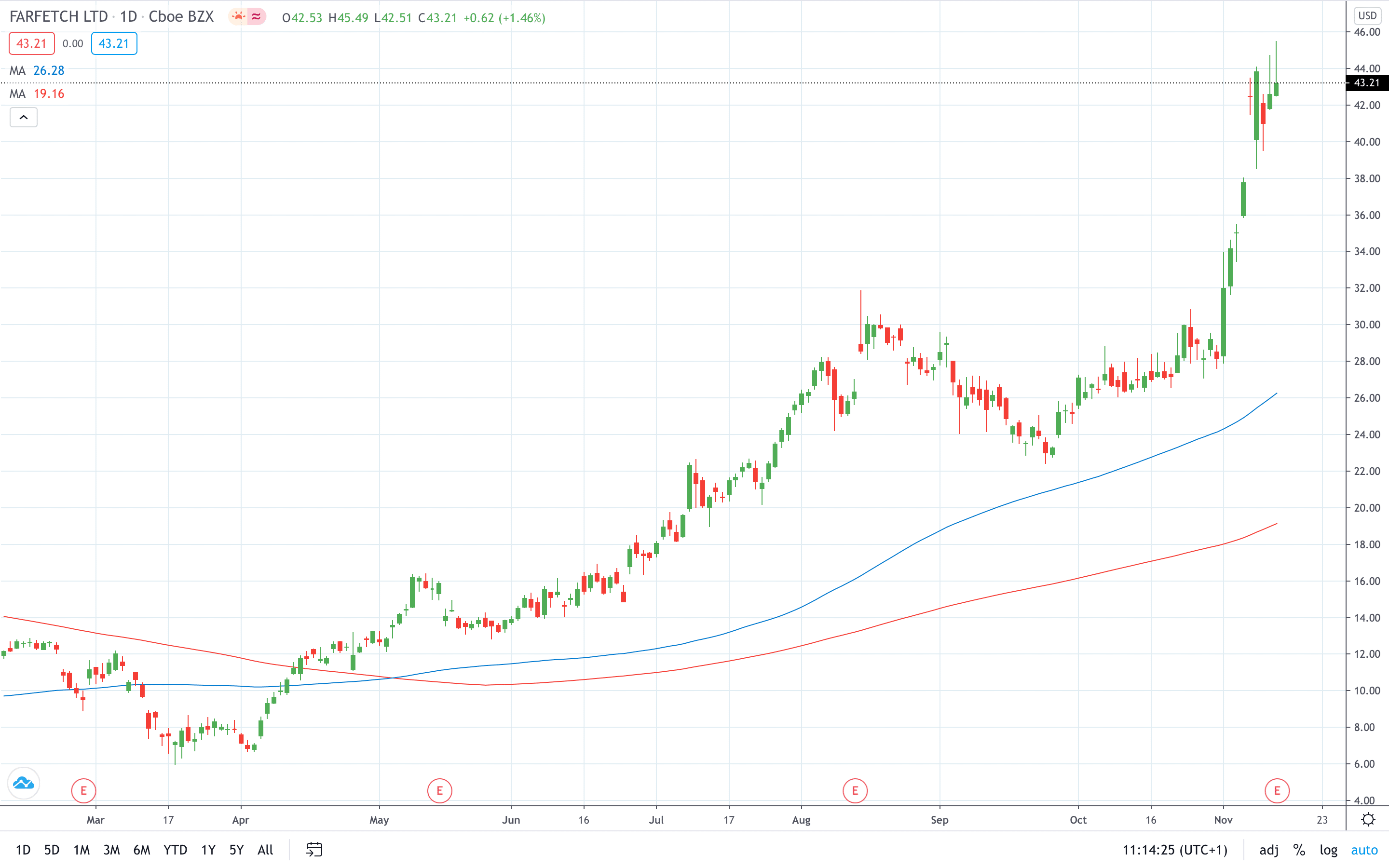
Task: Open the earnings marker in mid-May
Action: coord(440,790)
